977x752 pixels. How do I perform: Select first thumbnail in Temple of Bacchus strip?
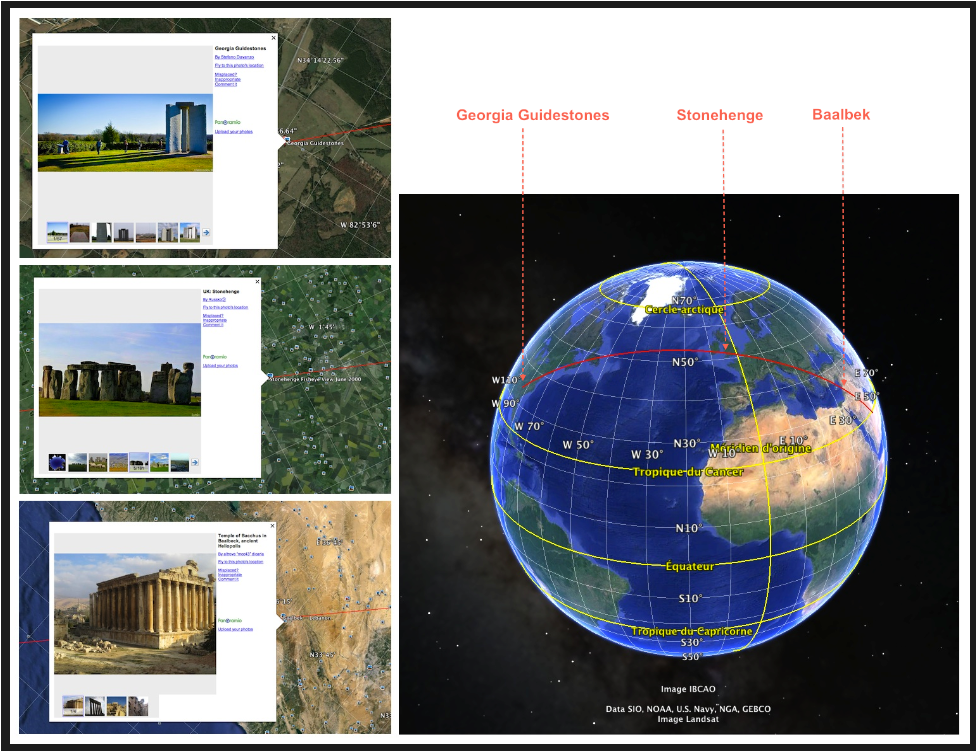click(73, 706)
